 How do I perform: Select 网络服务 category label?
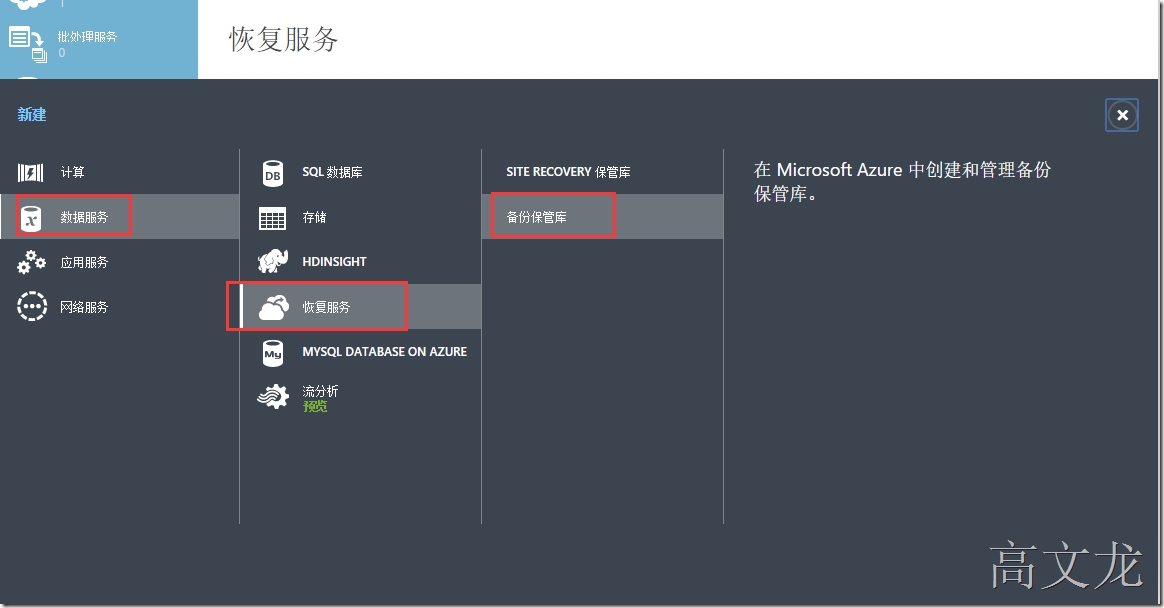[x=84, y=307]
